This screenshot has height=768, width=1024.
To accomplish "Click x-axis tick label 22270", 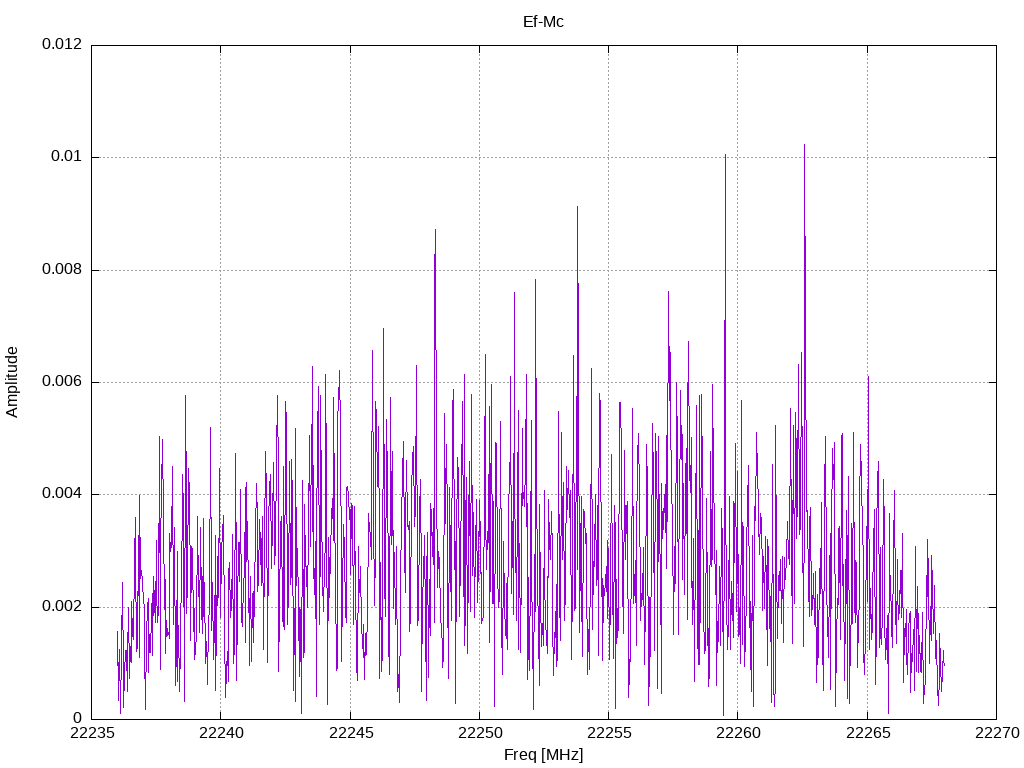I will point(997,733).
